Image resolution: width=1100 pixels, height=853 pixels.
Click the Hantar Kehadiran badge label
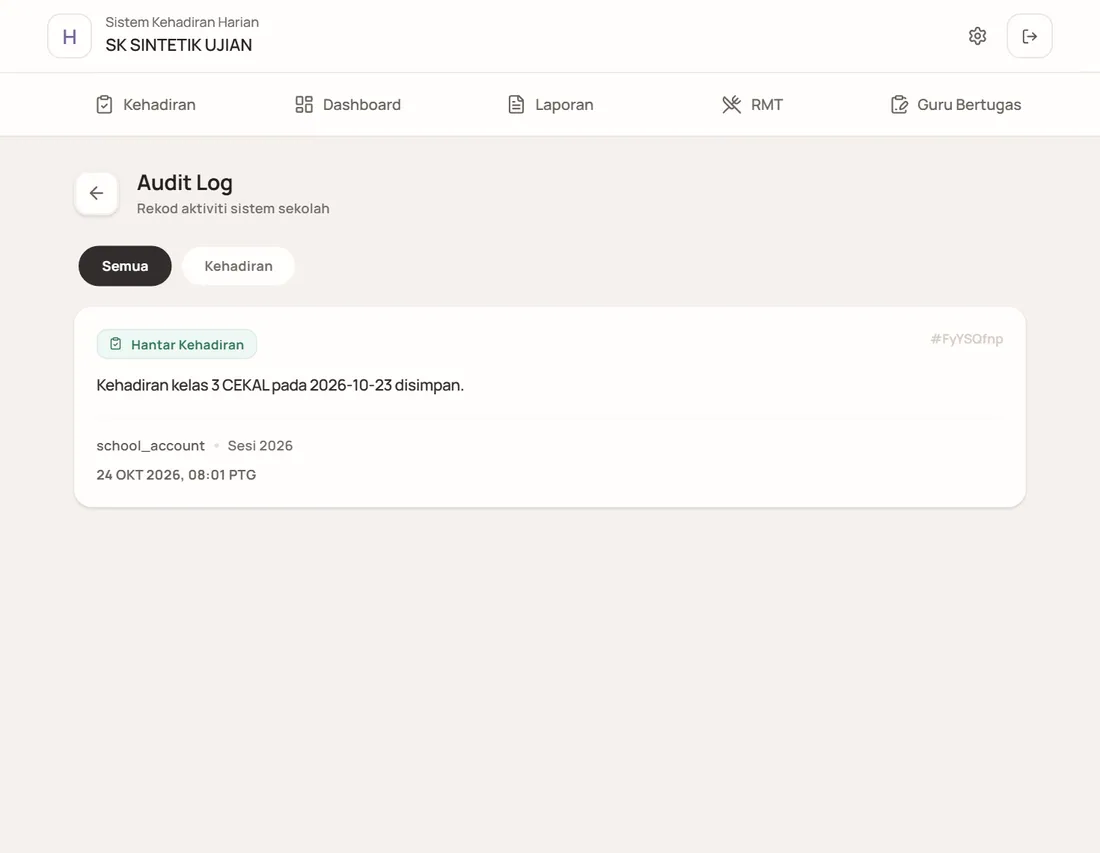177,344
